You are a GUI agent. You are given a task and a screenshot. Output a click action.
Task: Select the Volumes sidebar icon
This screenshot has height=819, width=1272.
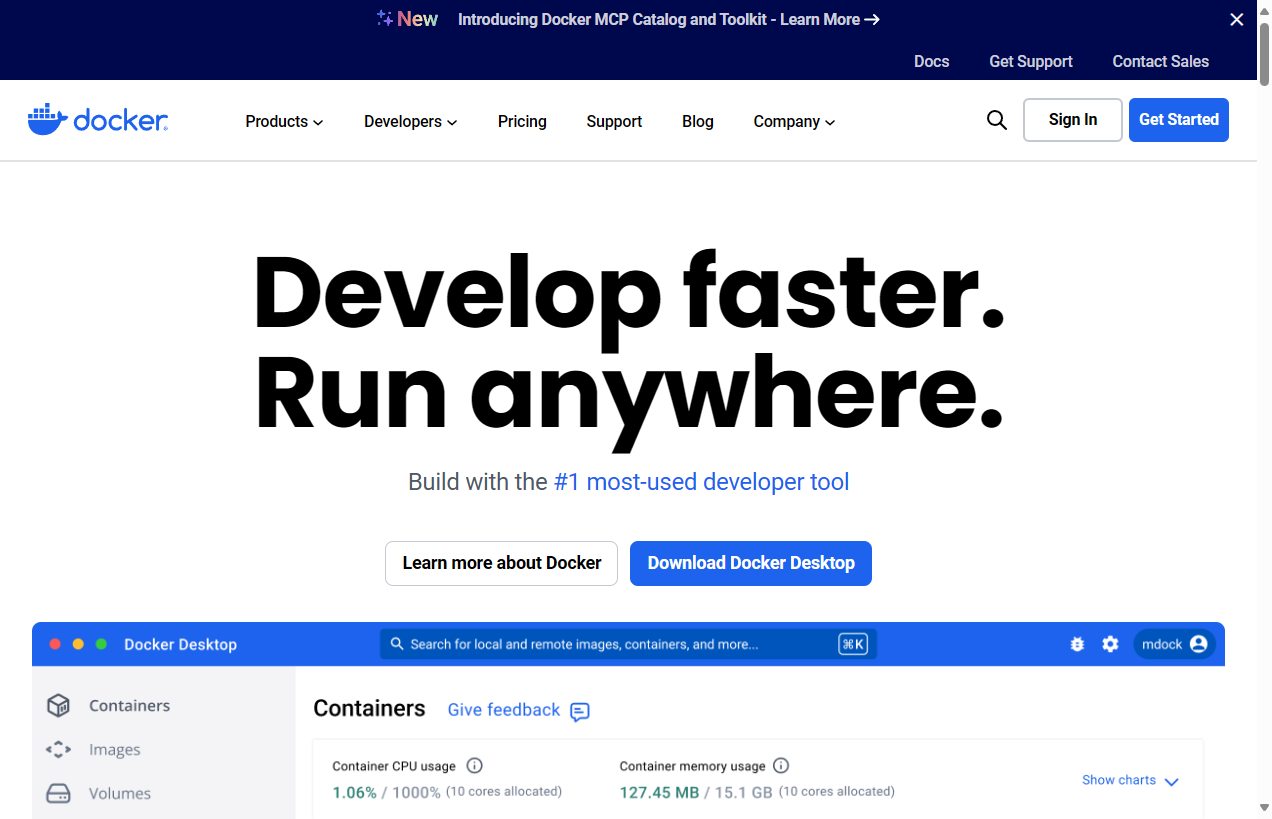click(59, 793)
